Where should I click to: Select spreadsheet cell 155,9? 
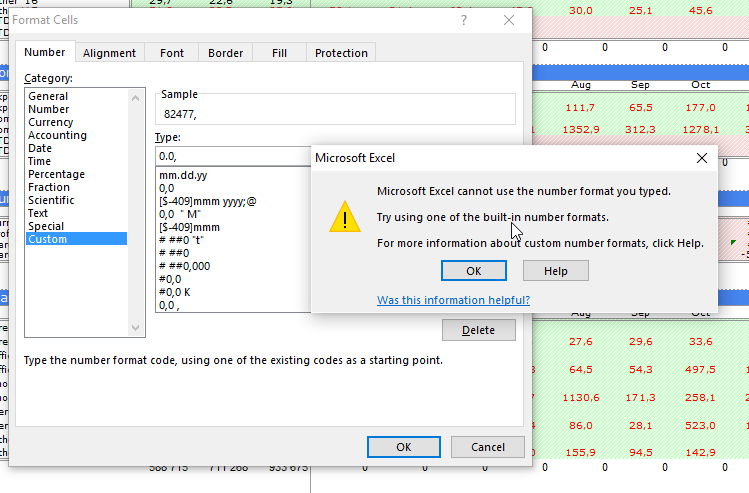580,452
